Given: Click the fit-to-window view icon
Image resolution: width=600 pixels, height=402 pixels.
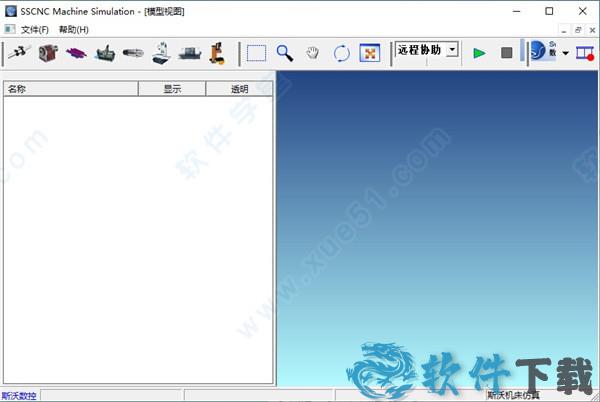Looking at the screenshot, I should [369, 53].
